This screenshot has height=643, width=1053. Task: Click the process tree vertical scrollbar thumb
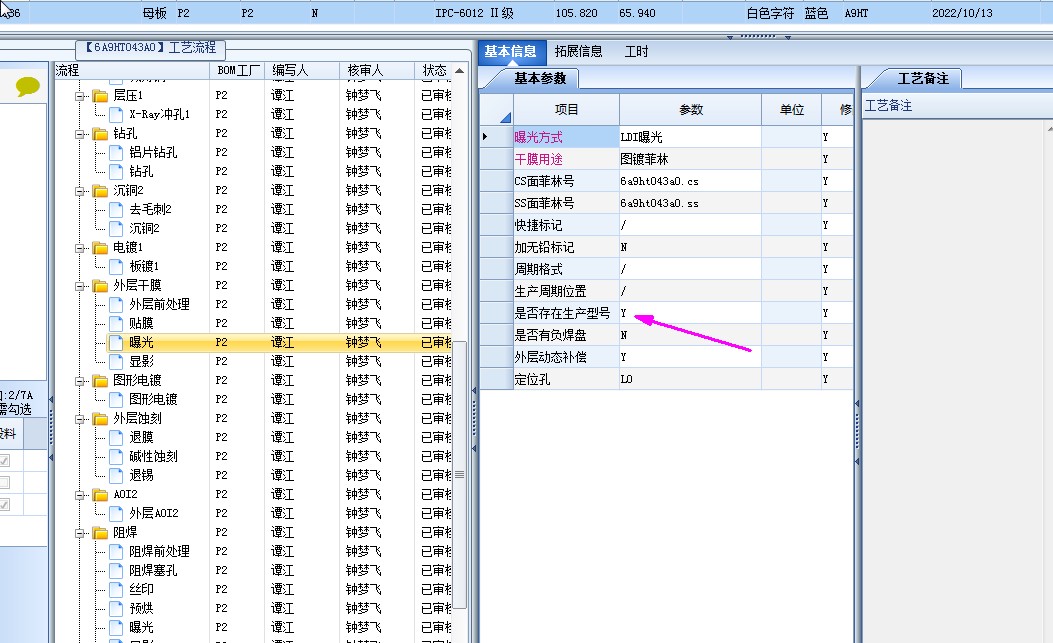coord(460,474)
